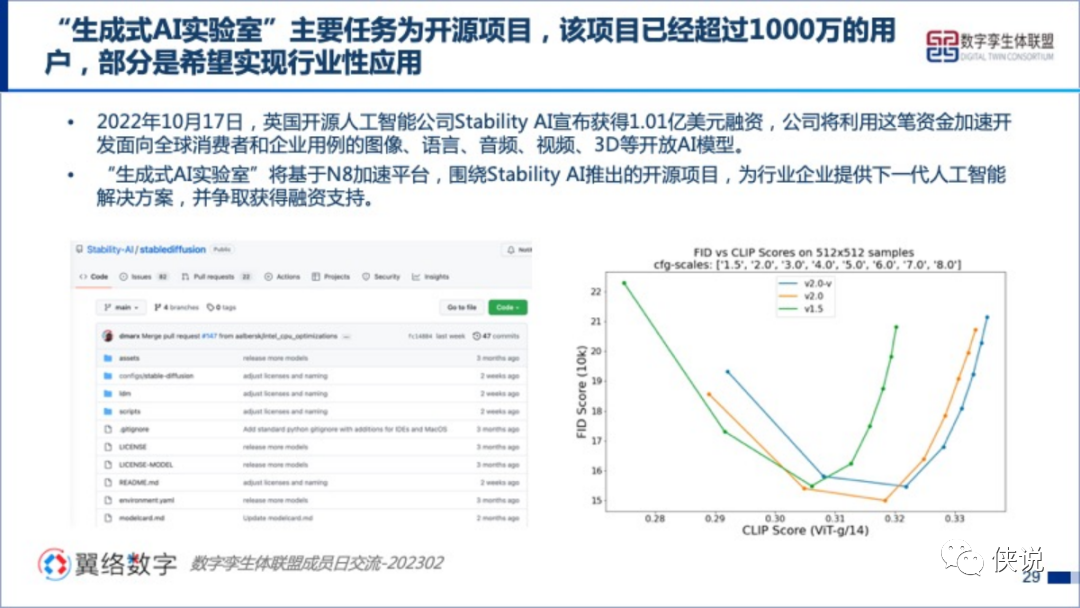Click the assets folder icon

[107, 358]
